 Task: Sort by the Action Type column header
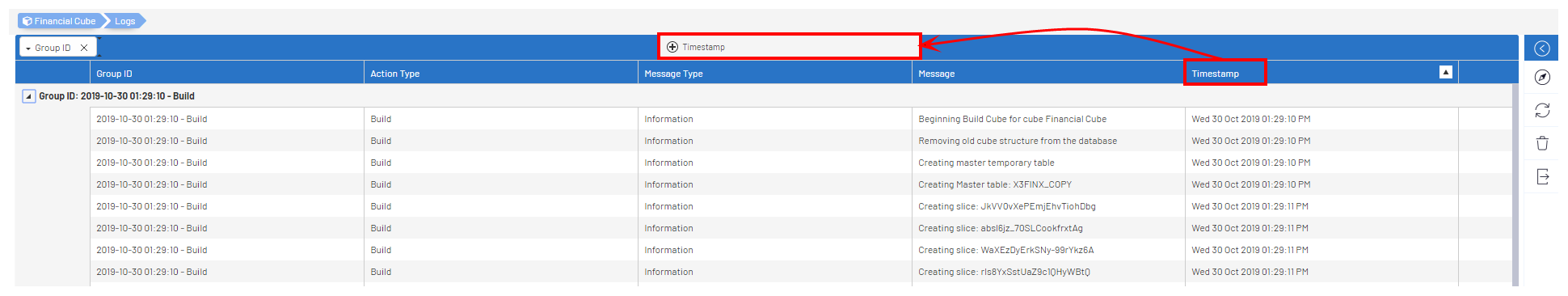pyautogui.click(x=500, y=74)
